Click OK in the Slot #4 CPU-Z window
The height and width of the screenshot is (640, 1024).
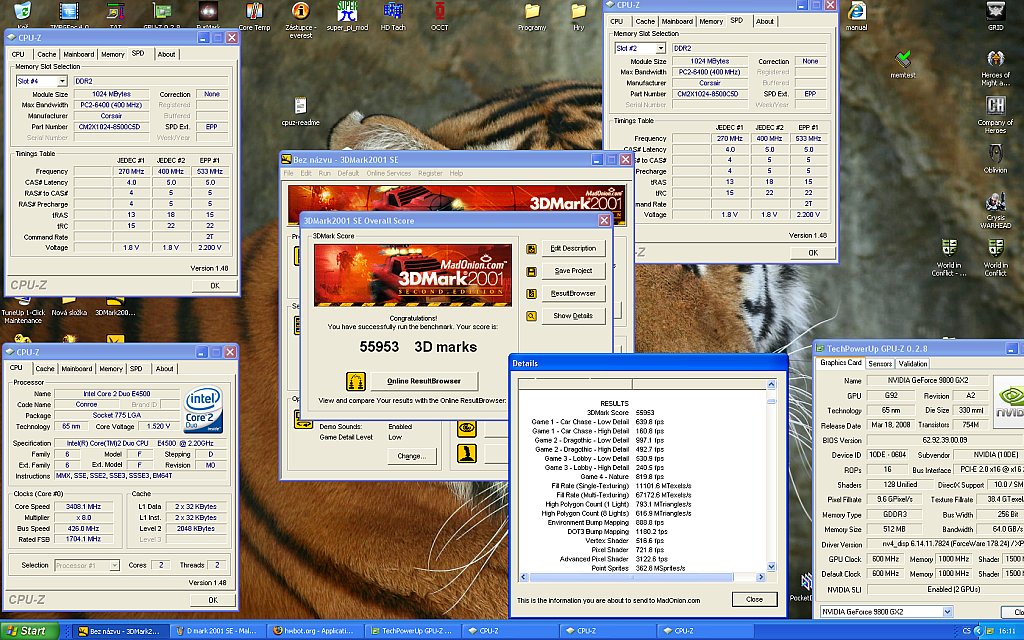(215, 285)
